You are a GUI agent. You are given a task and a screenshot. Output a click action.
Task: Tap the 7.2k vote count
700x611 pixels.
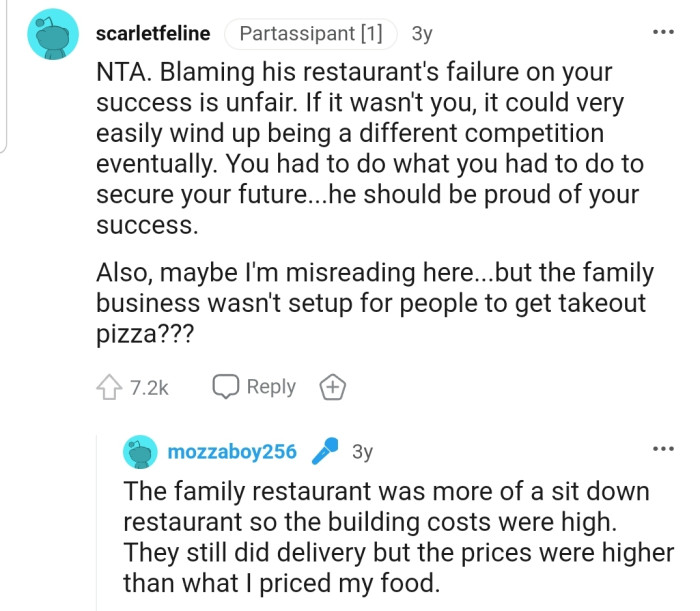(149, 387)
